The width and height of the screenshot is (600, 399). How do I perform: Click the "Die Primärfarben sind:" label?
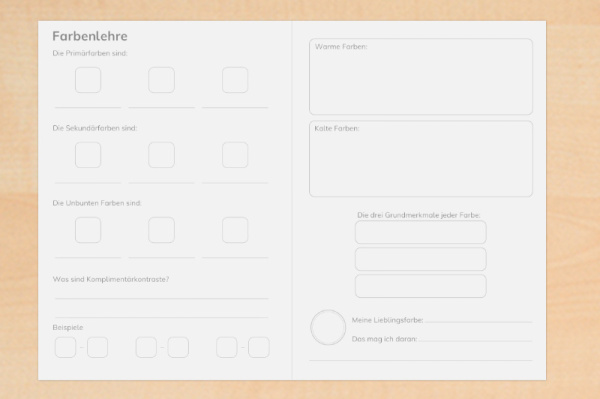(90, 53)
